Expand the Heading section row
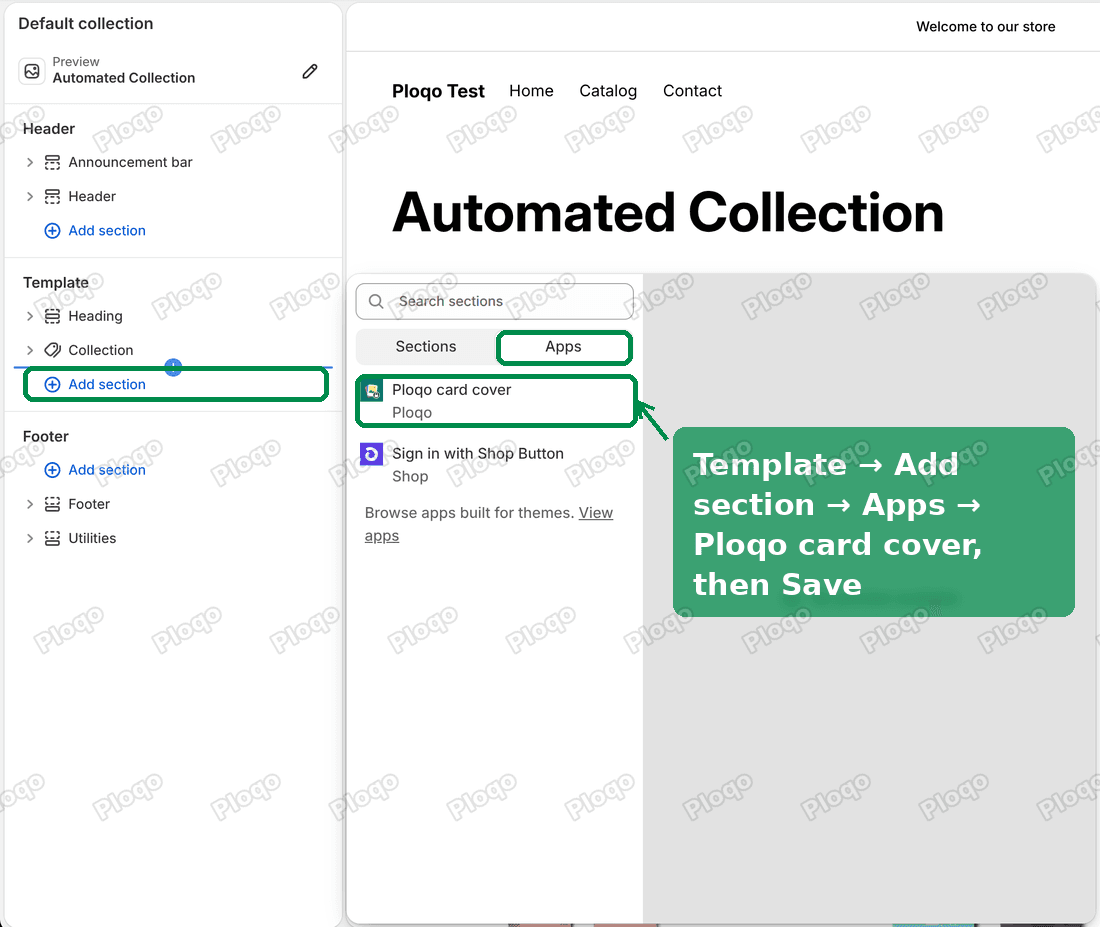 (x=29, y=316)
